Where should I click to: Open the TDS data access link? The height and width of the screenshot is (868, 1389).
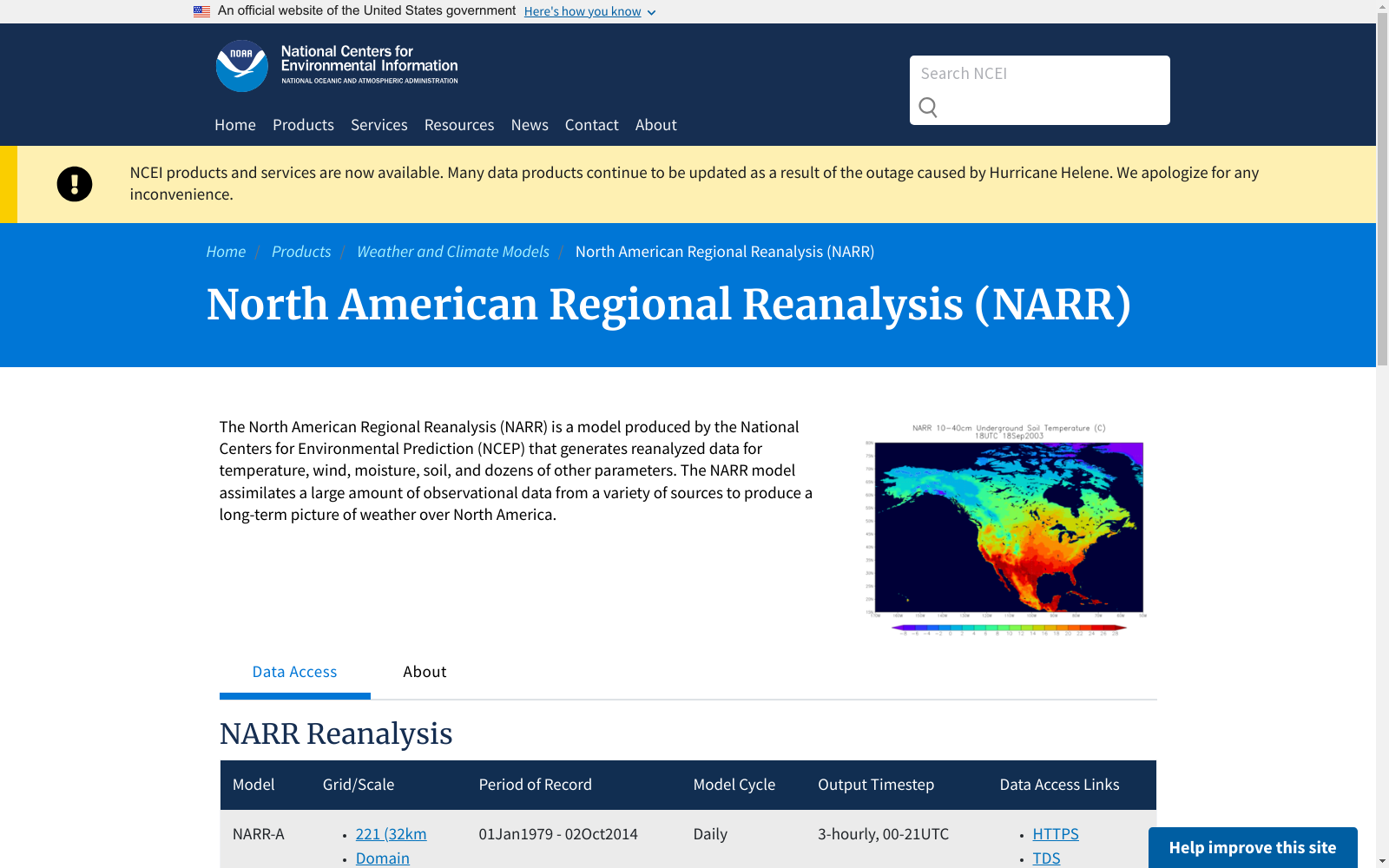click(x=1047, y=858)
